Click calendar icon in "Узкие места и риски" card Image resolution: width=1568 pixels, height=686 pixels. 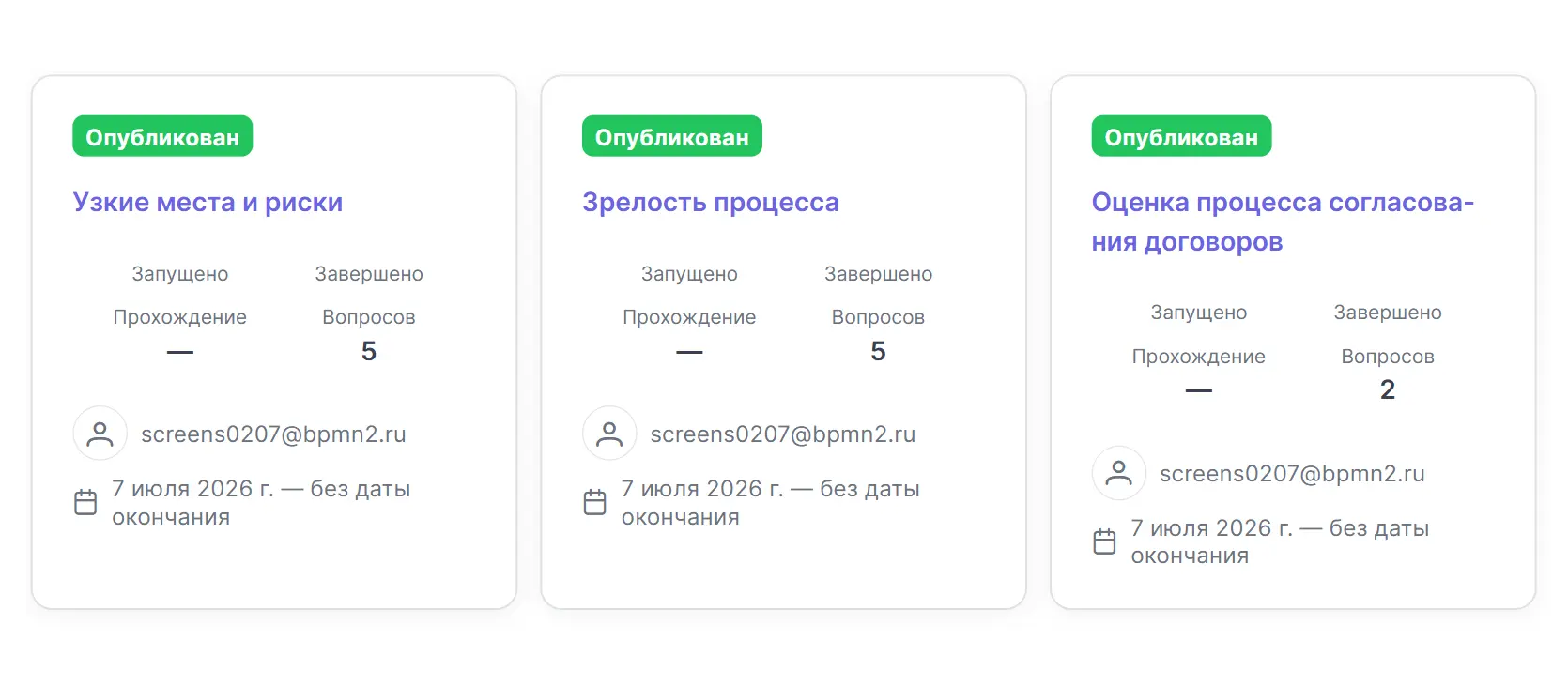tap(85, 502)
